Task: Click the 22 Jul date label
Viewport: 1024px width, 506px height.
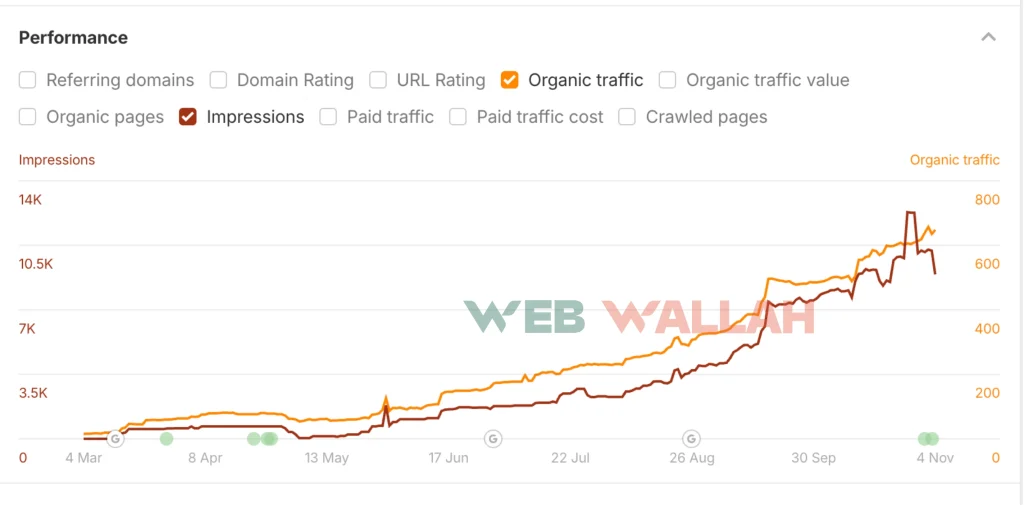Action: pyautogui.click(x=570, y=458)
